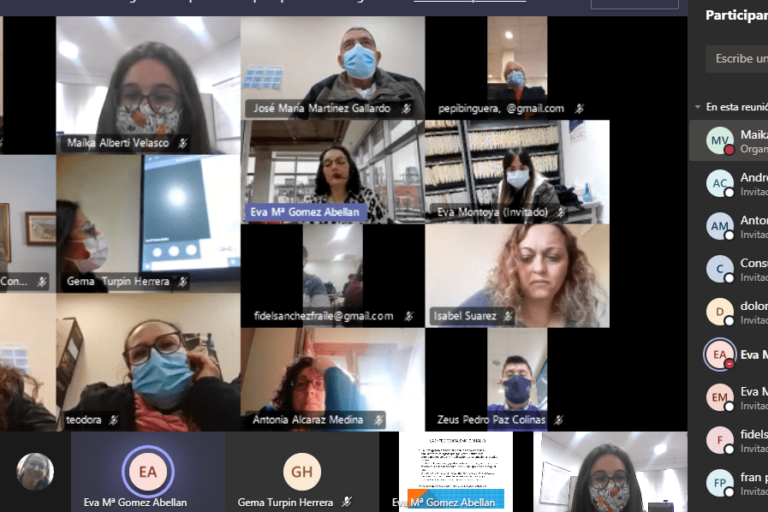Select the MV organizer avatar in participants
Image resolution: width=768 pixels, height=512 pixels.
pyautogui.click(x=720, y=141)
